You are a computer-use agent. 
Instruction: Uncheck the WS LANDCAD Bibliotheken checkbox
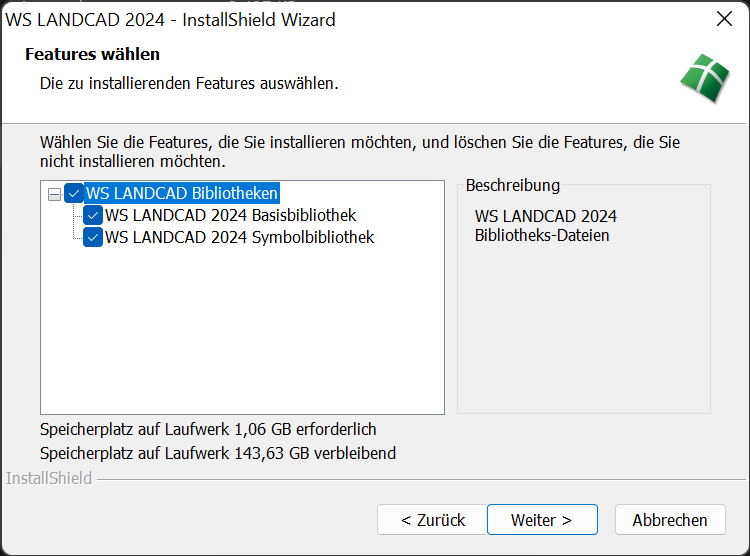click(74, 193)
